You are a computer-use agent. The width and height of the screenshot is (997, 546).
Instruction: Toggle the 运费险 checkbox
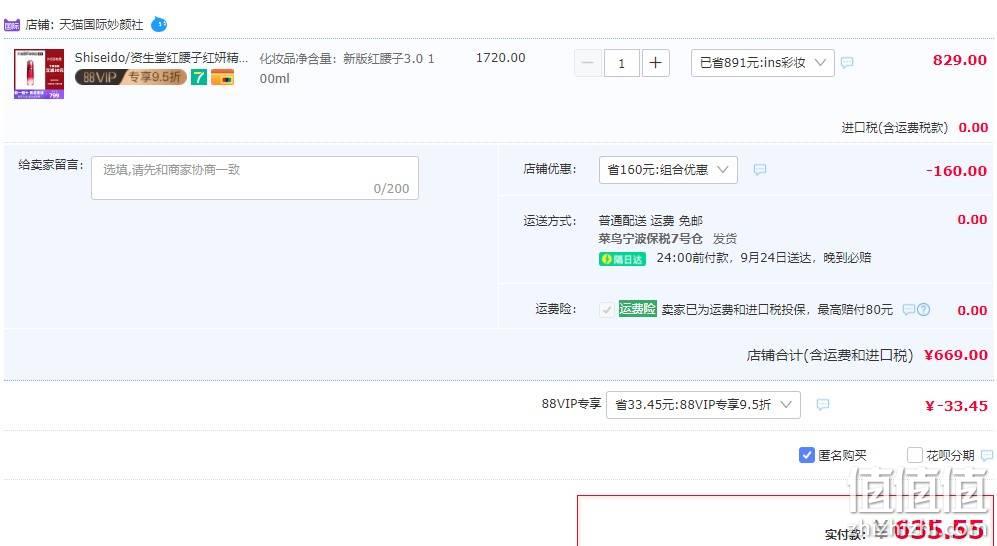point(607,310)
